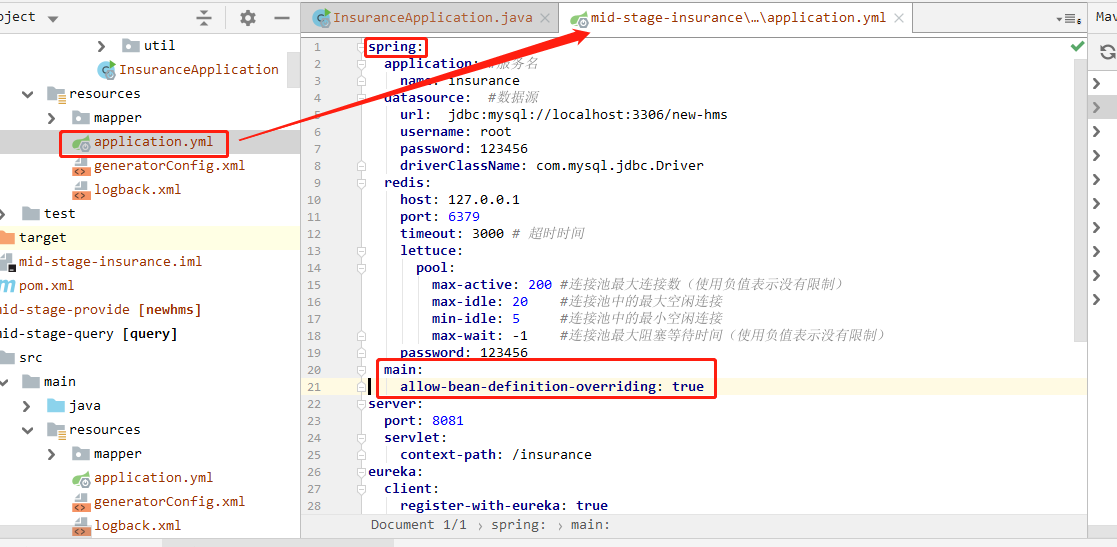The width and height of the screenshot is (1117, 547).
Task: Expand the first Maven project node
Action: (x=1097, y=84)
